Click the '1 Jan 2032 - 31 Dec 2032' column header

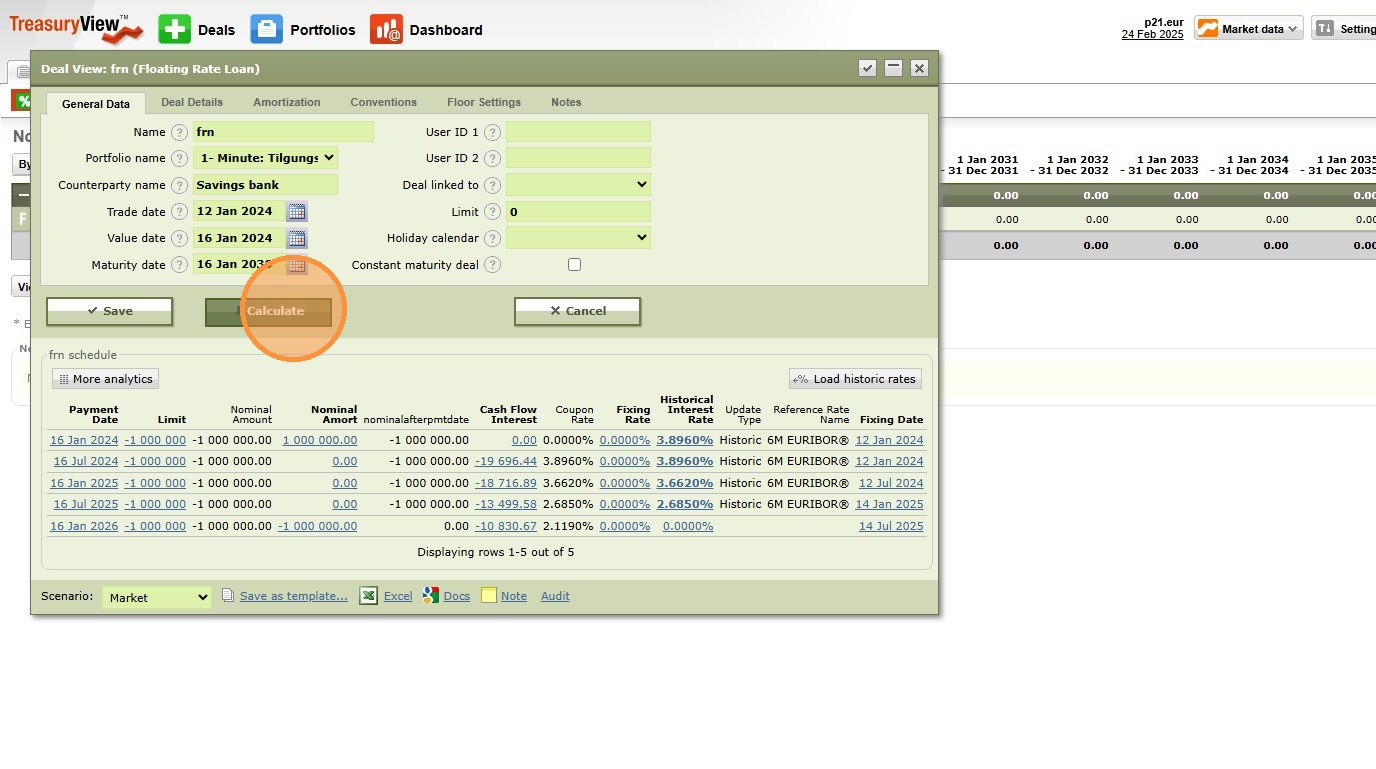coord(1069,165)
